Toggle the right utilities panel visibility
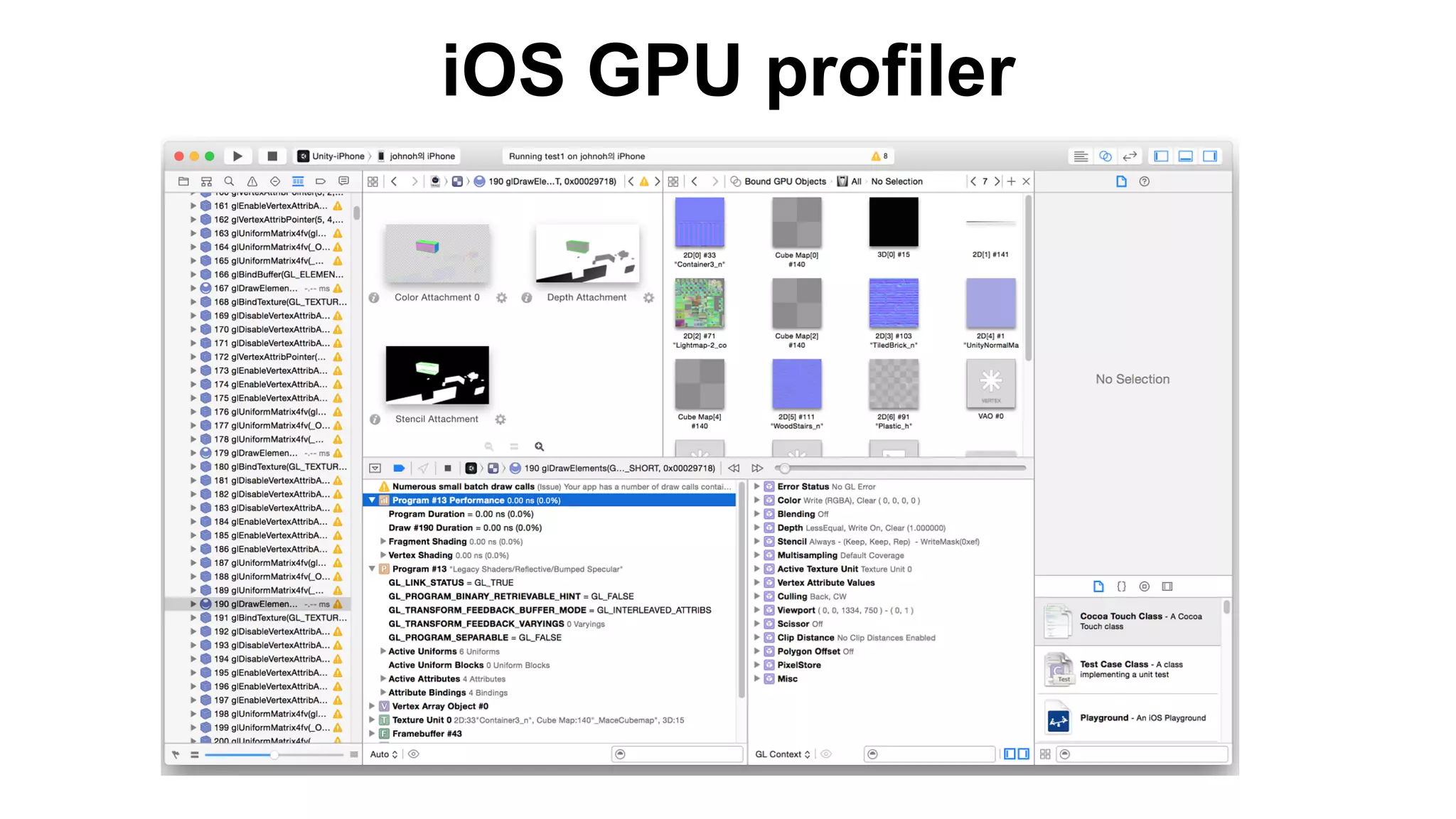The height and width of the screenshot is (819, 1456). (1209, 156)
